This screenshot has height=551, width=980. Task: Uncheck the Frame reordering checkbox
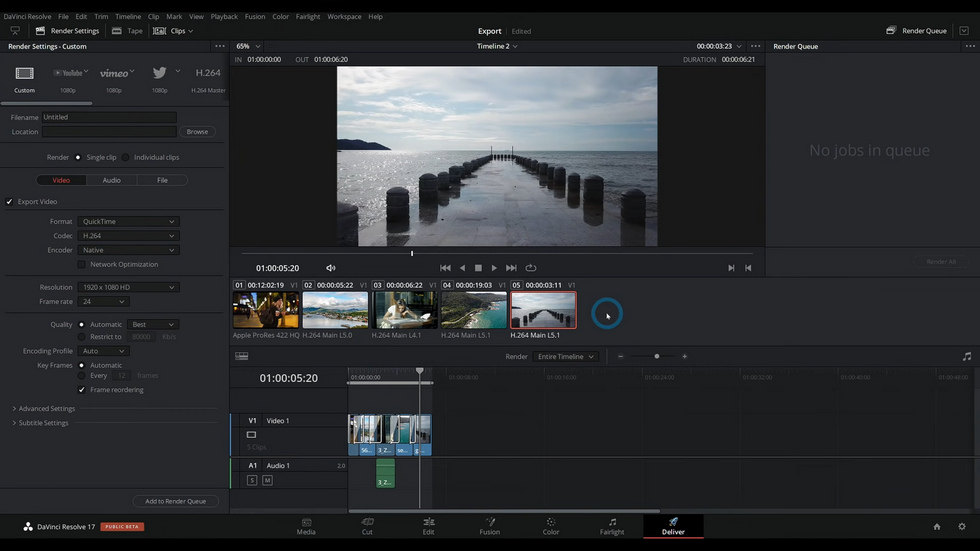tap(81, 390)
